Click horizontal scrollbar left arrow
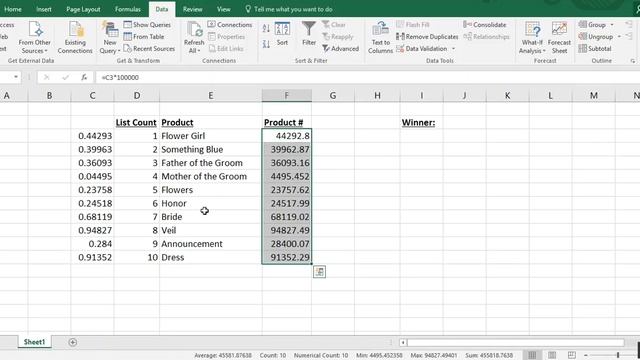Screen dimensions: 640x360 coord(403,342)
